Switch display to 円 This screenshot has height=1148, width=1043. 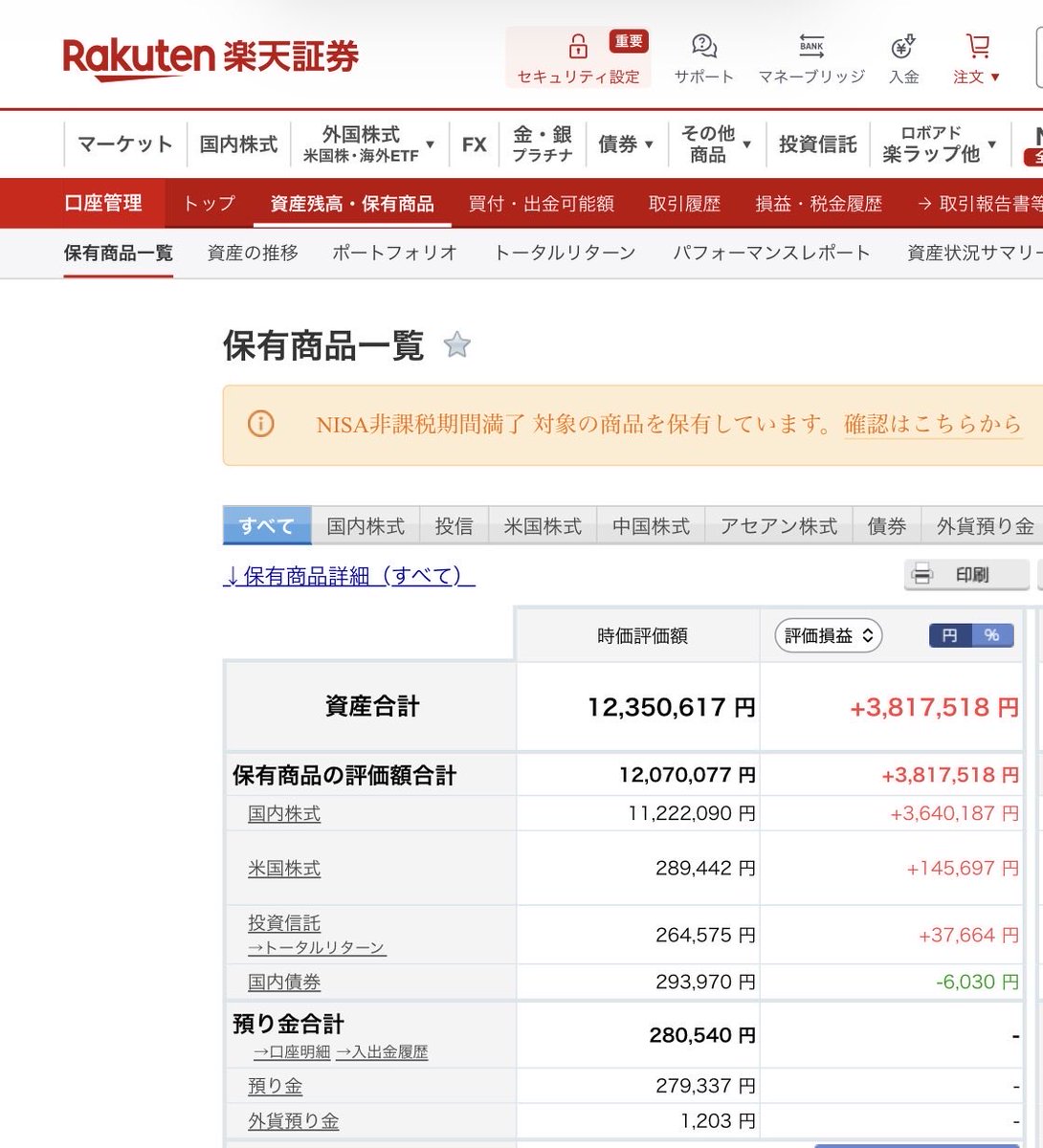(x=949, y=635)
